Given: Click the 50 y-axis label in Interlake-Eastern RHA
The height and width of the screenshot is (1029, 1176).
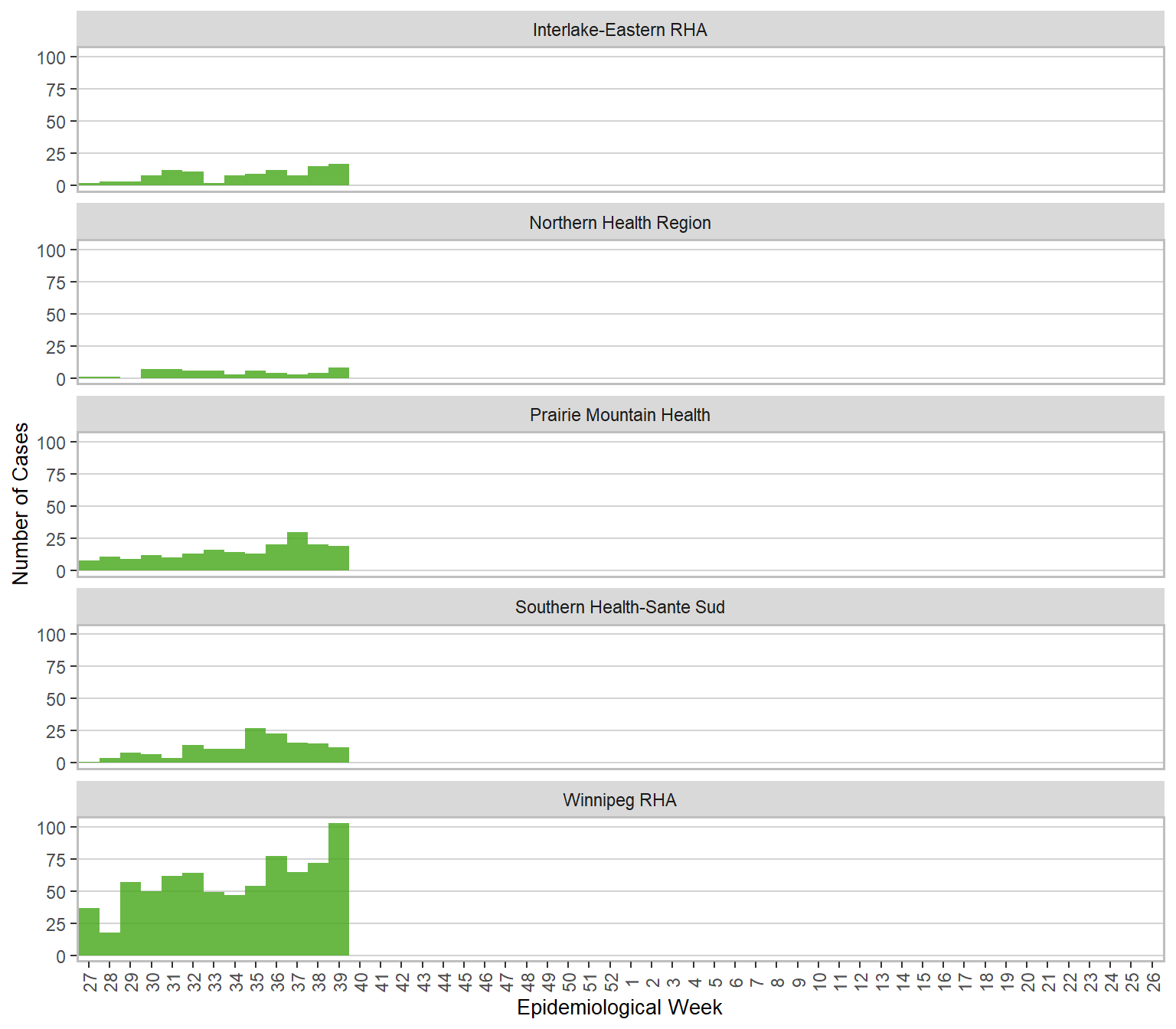Looking at the screenshot, I should [56, 122].
